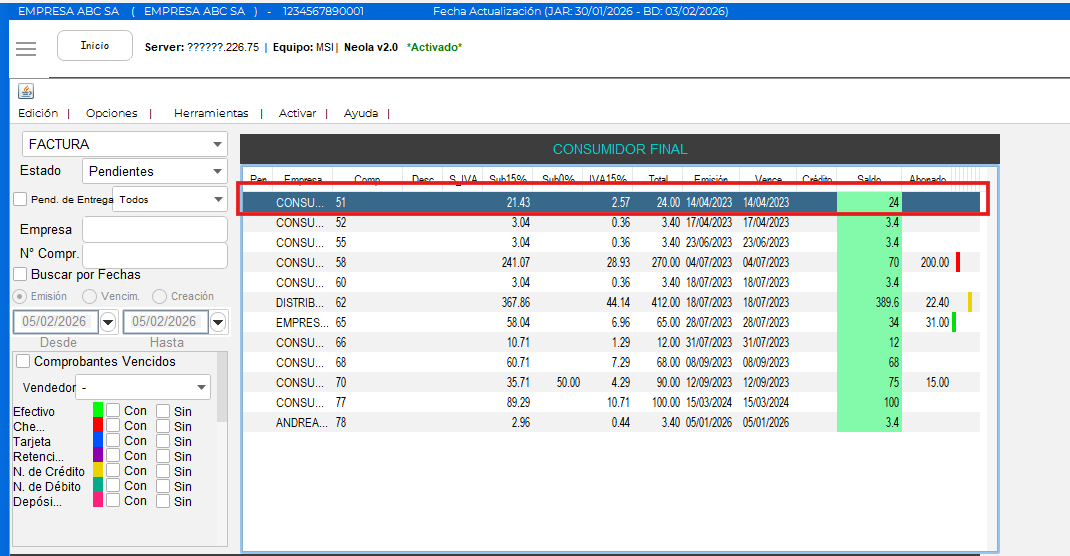Click the red payment marker on invoice 58
The height and width of the screenshot is (556, 1070).
(x=957, y=262)
